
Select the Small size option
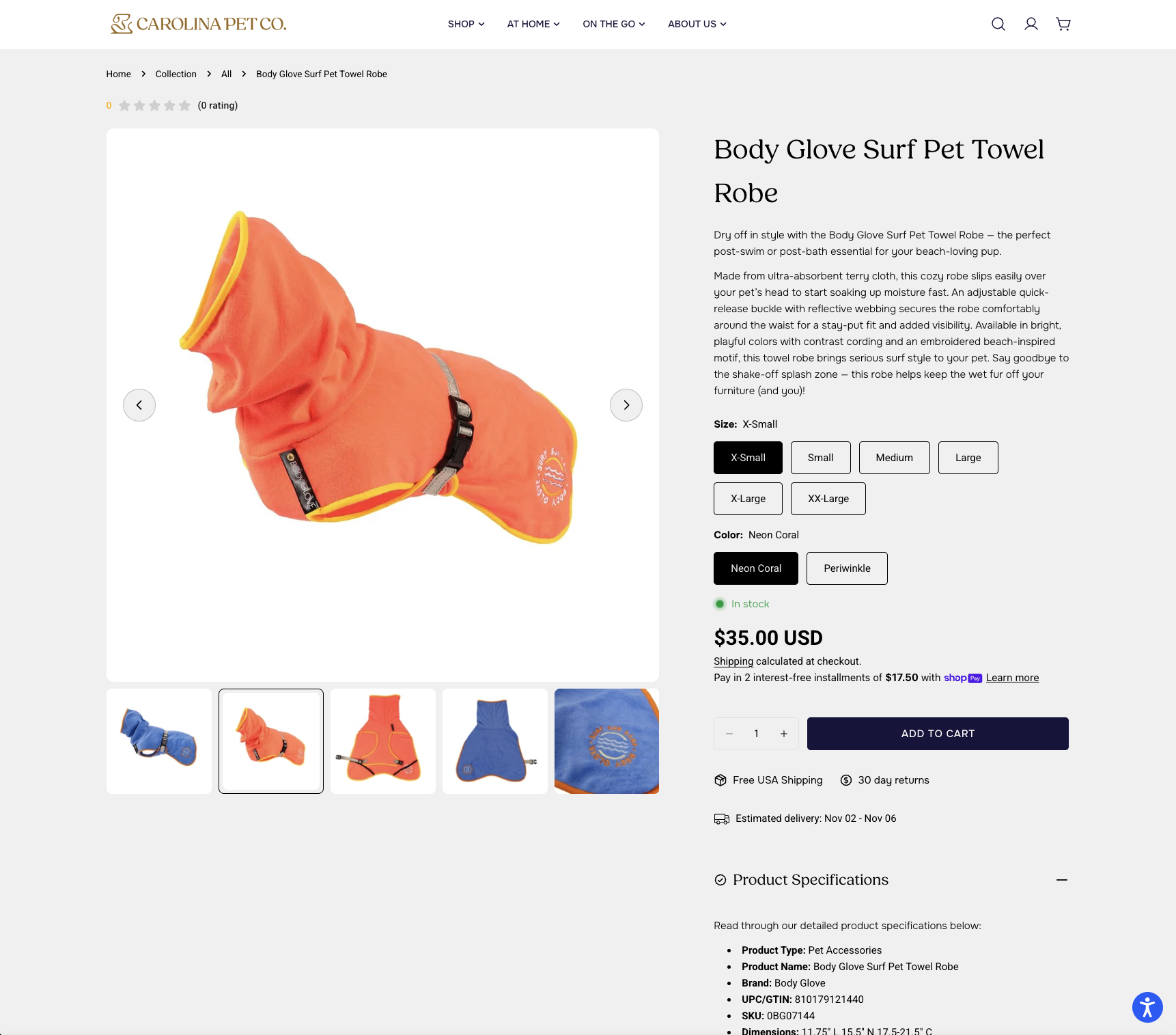(x=821, y=458)
